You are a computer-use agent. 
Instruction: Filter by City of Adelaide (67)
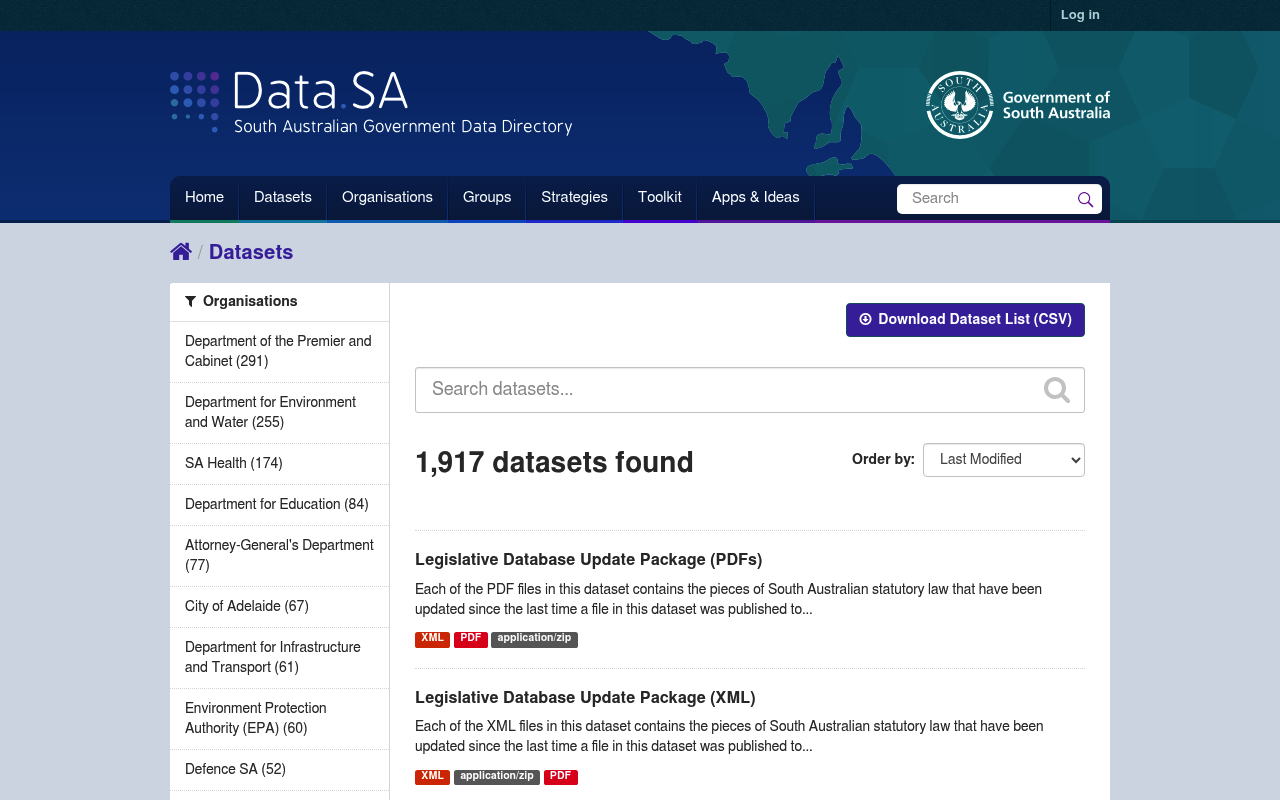[279, 607]
